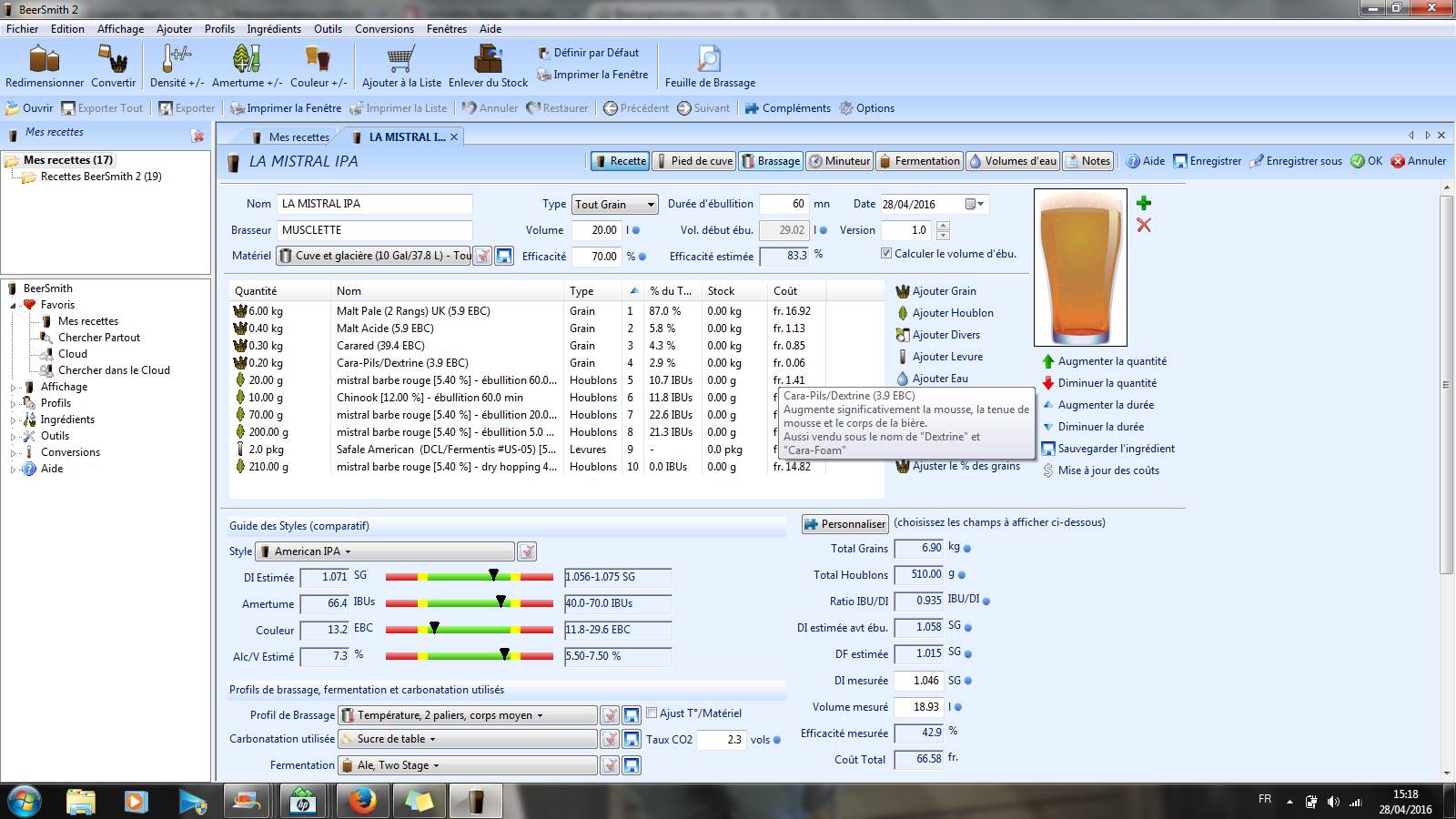Open the Date picker dropdown
Screen dimensions: 1456x819
976,205
